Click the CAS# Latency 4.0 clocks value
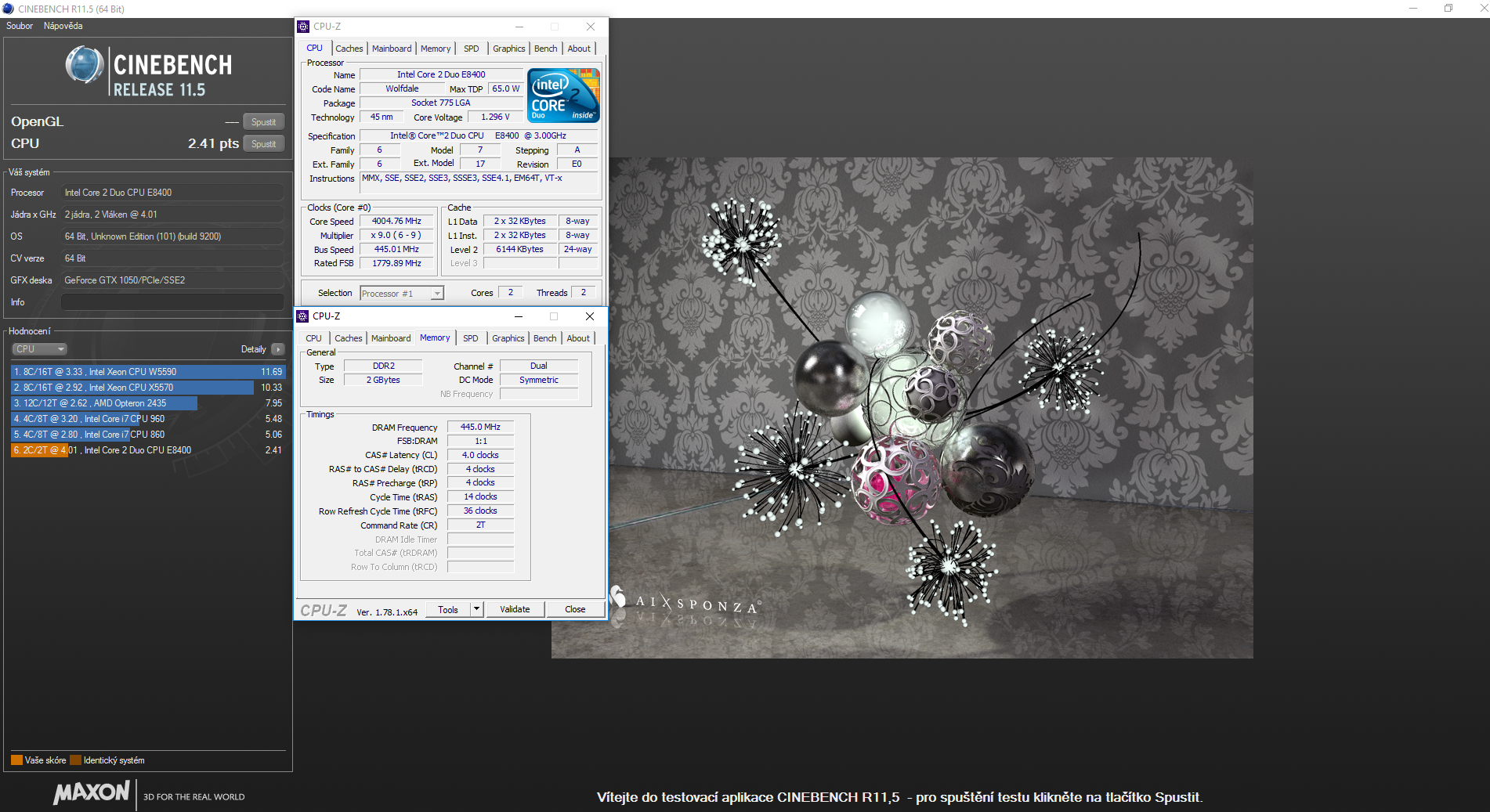 coord(480,456)
